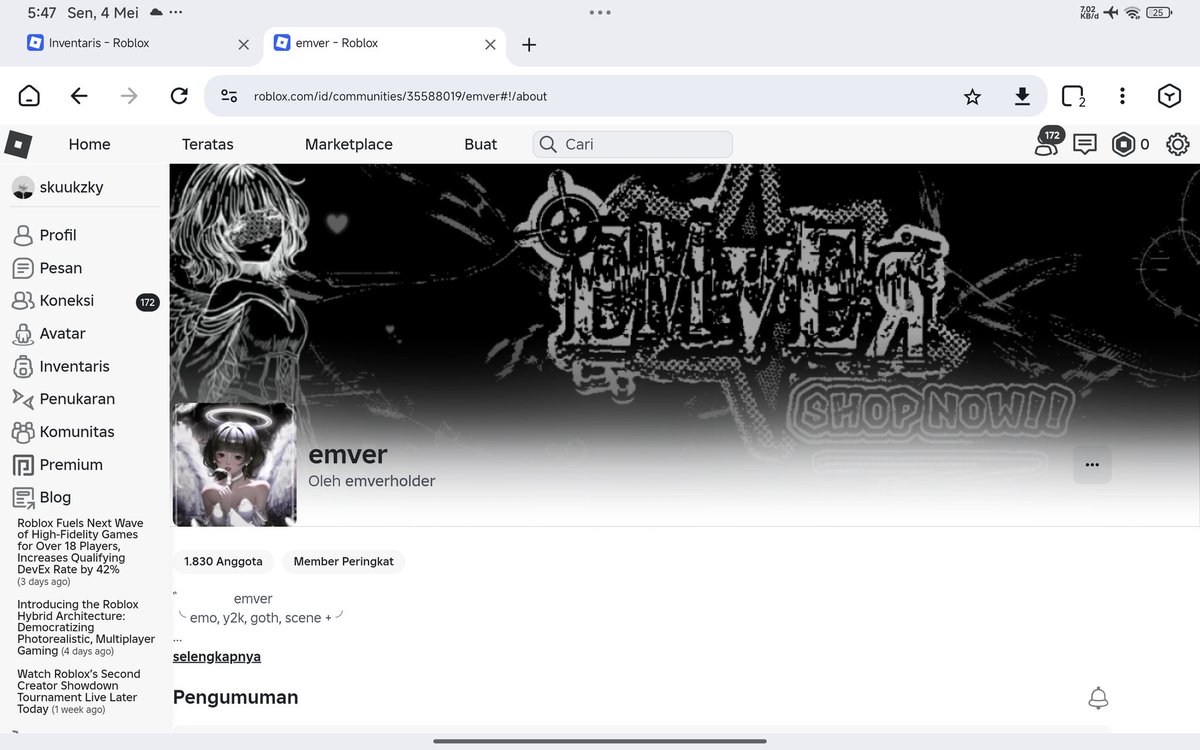
Task: Bookmark page with the star icon
Action: tap(972, 96)
